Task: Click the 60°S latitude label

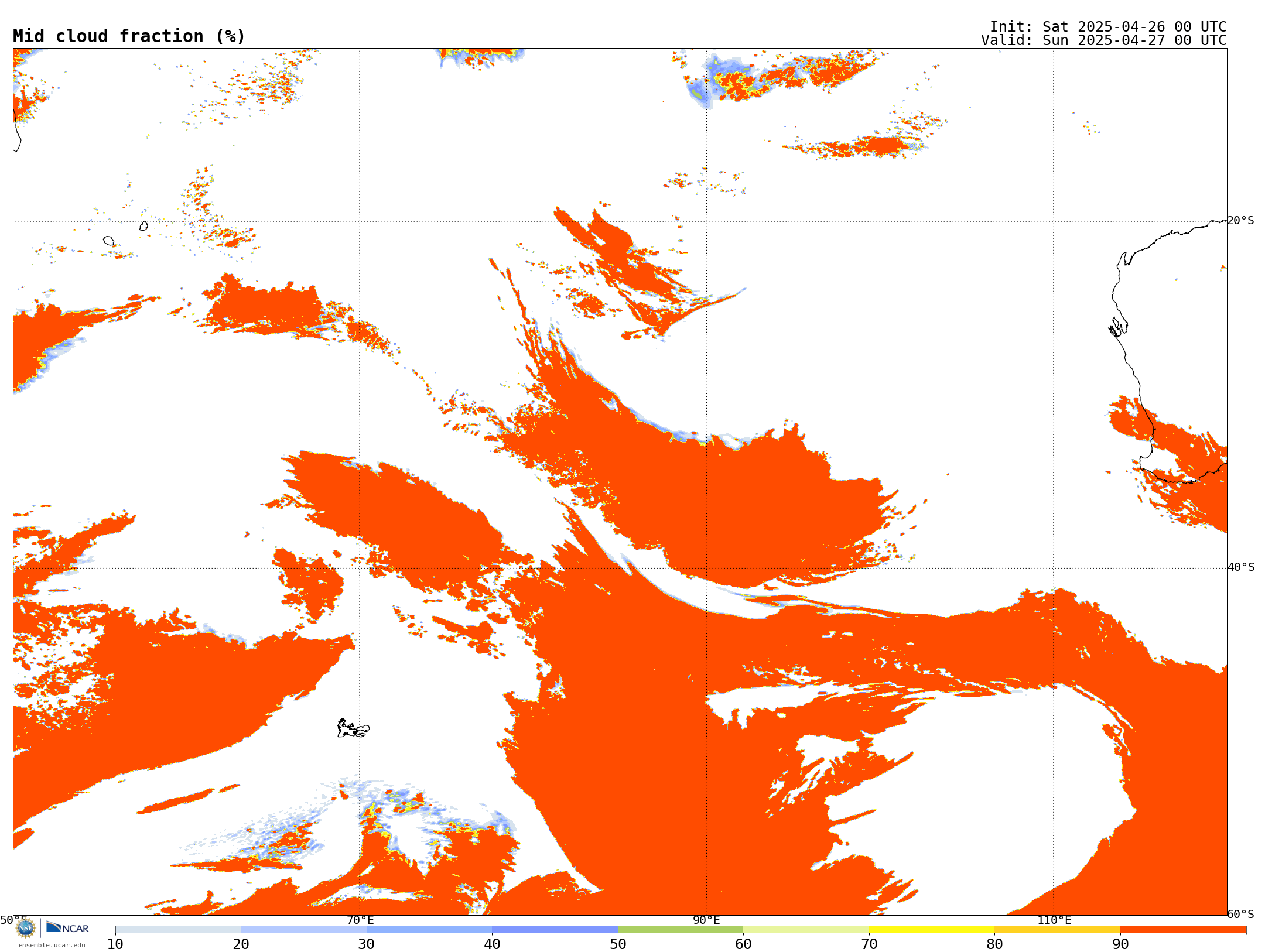Action: pyautogui.click(x=1240, y=914)
